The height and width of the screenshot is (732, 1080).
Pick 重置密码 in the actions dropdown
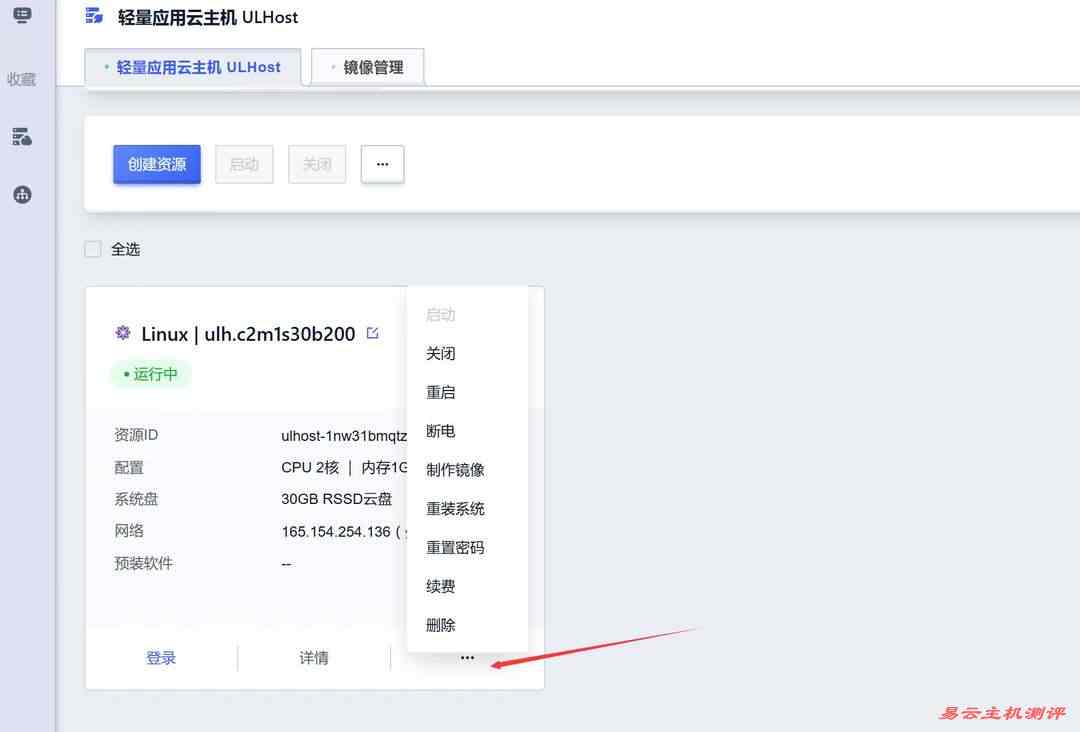(x=455, y=547)
